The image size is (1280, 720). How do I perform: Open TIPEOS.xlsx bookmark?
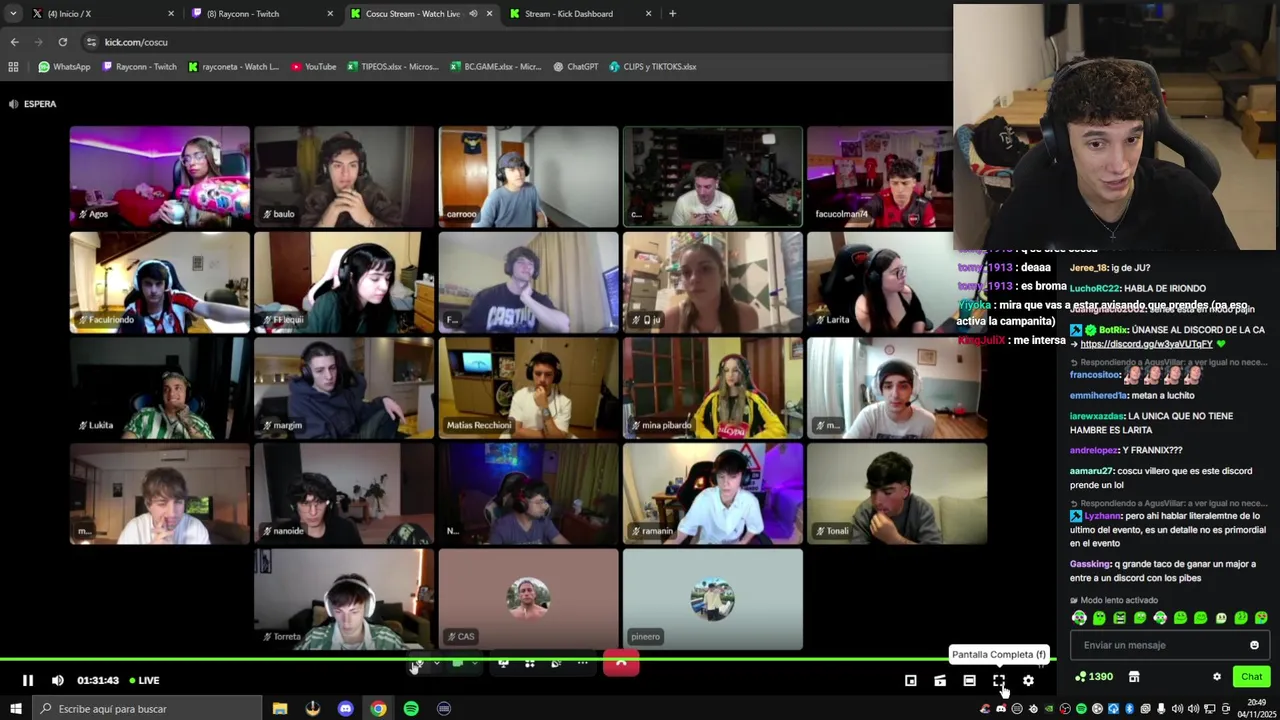click(393, 67)
